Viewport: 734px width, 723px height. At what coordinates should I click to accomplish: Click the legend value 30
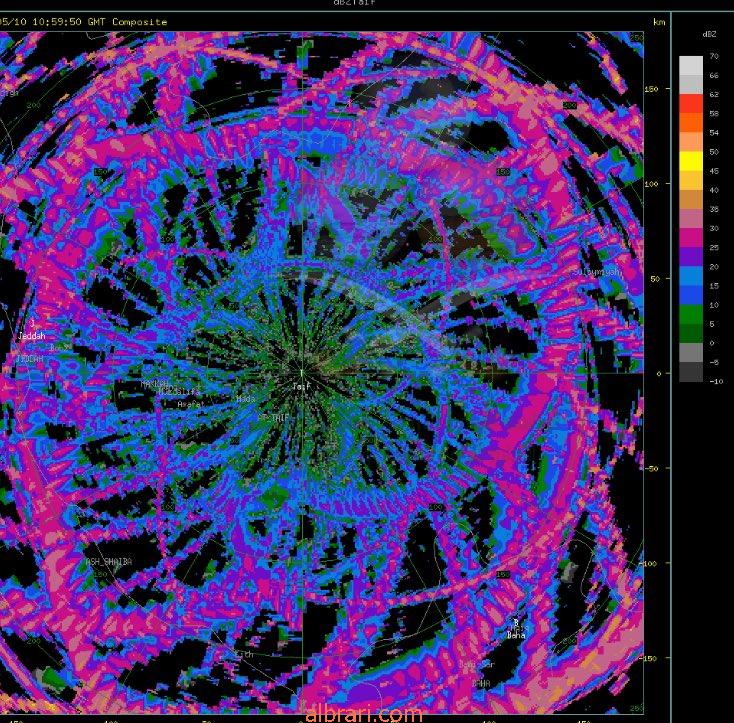click(714, 228)
